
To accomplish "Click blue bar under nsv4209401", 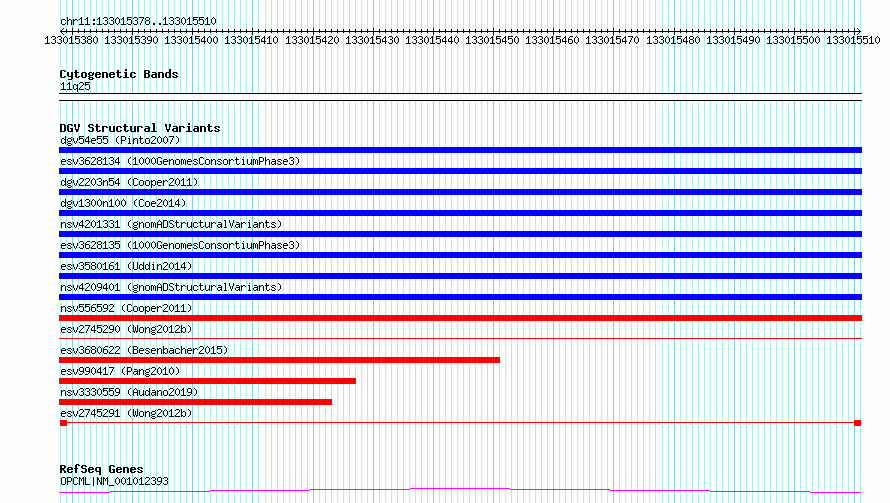I will point(460,297).
